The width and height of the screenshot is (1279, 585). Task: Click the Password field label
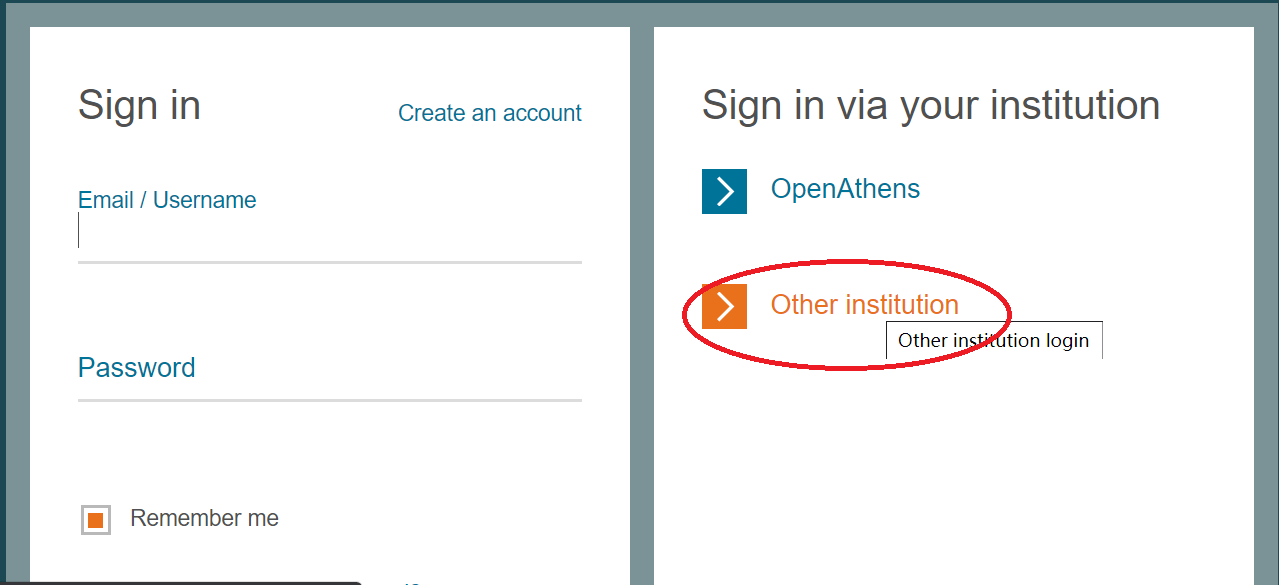[137, 367]
